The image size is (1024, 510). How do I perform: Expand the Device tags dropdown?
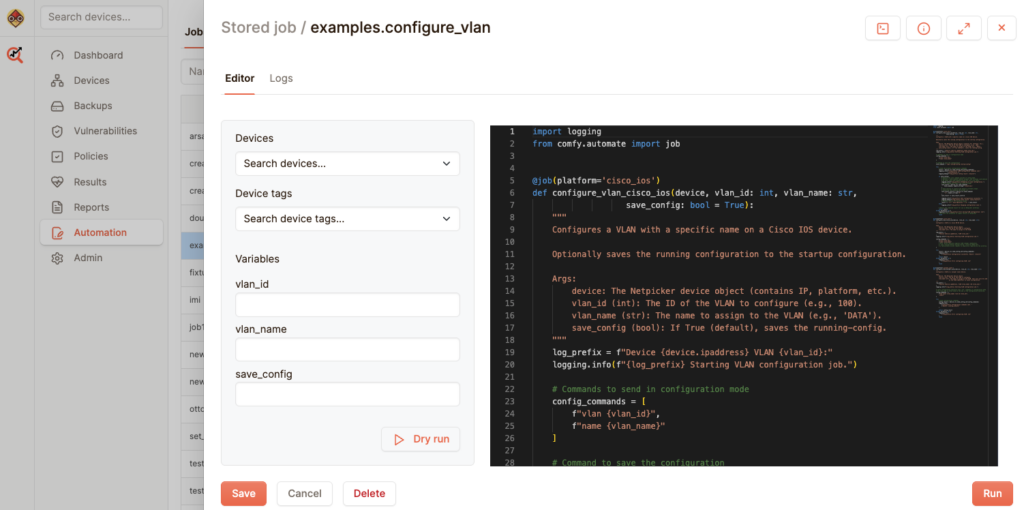(347, 218)
